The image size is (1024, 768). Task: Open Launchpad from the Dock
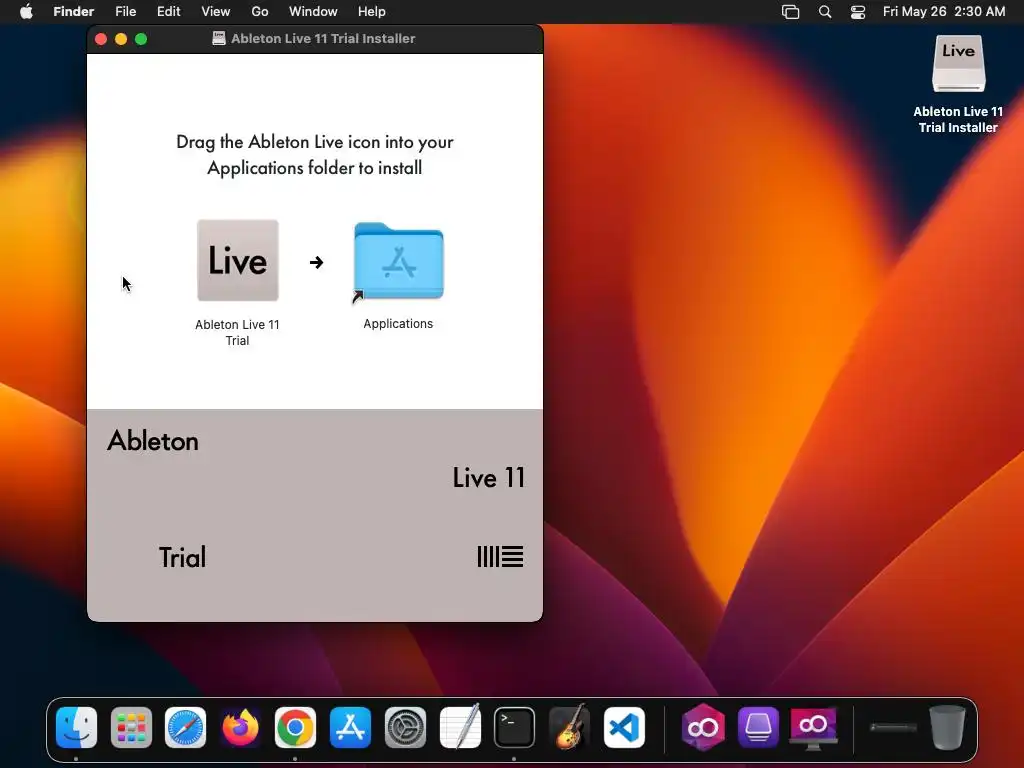click(x=131, y=728)
